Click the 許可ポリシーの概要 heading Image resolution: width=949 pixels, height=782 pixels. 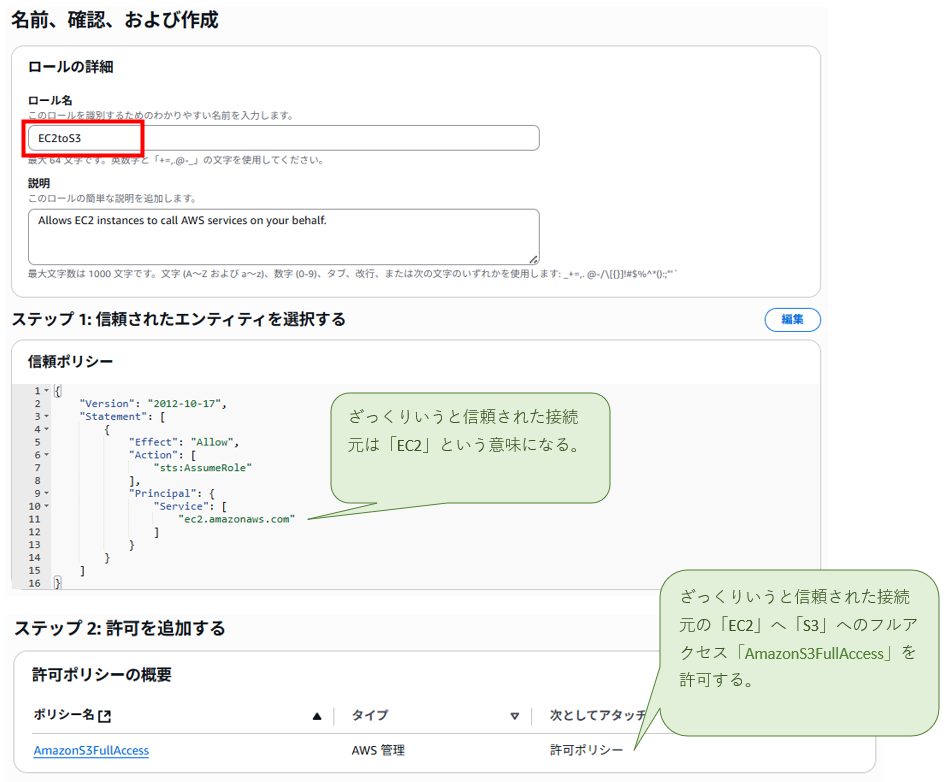point(102,675)
